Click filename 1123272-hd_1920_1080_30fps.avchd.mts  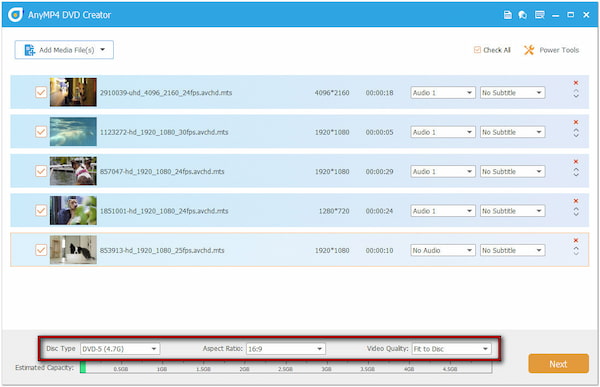coord(164,132)
